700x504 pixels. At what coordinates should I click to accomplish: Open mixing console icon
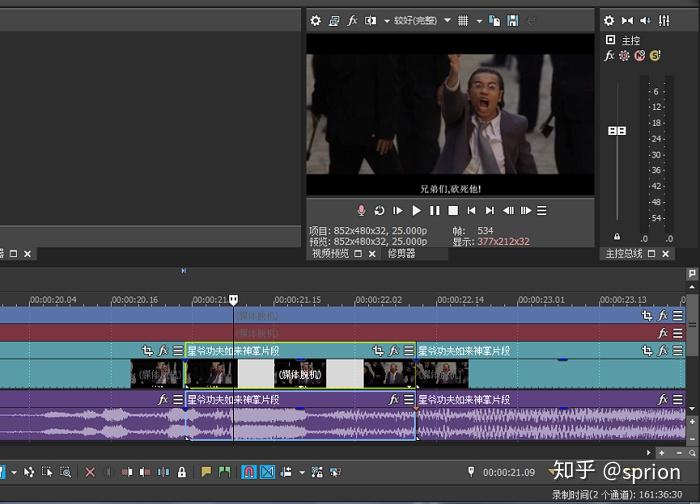click(x=664, y=21)
